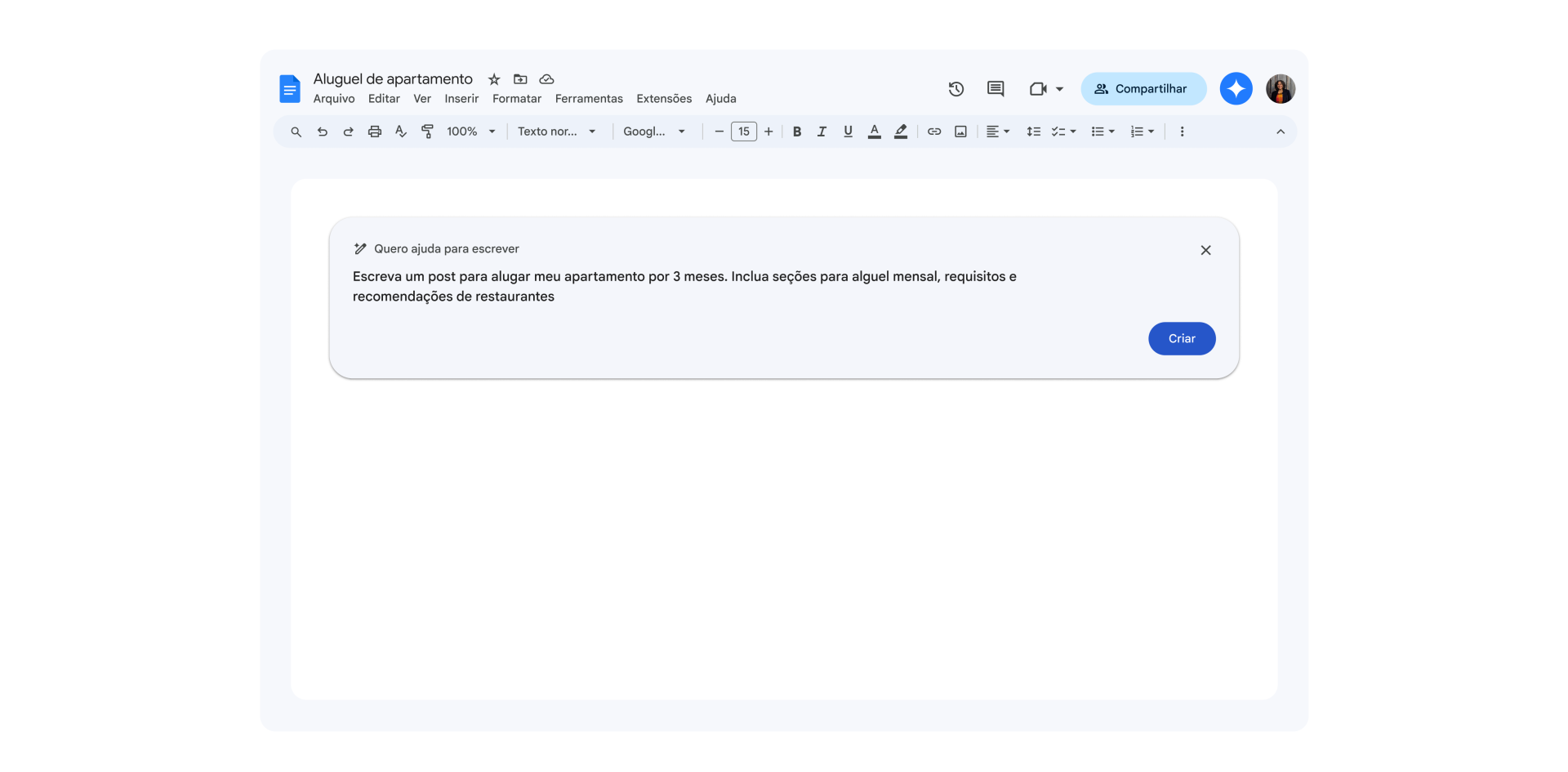Open the Ferramentas menu
The image size is (1568, 772).
(x=589, y=99)
